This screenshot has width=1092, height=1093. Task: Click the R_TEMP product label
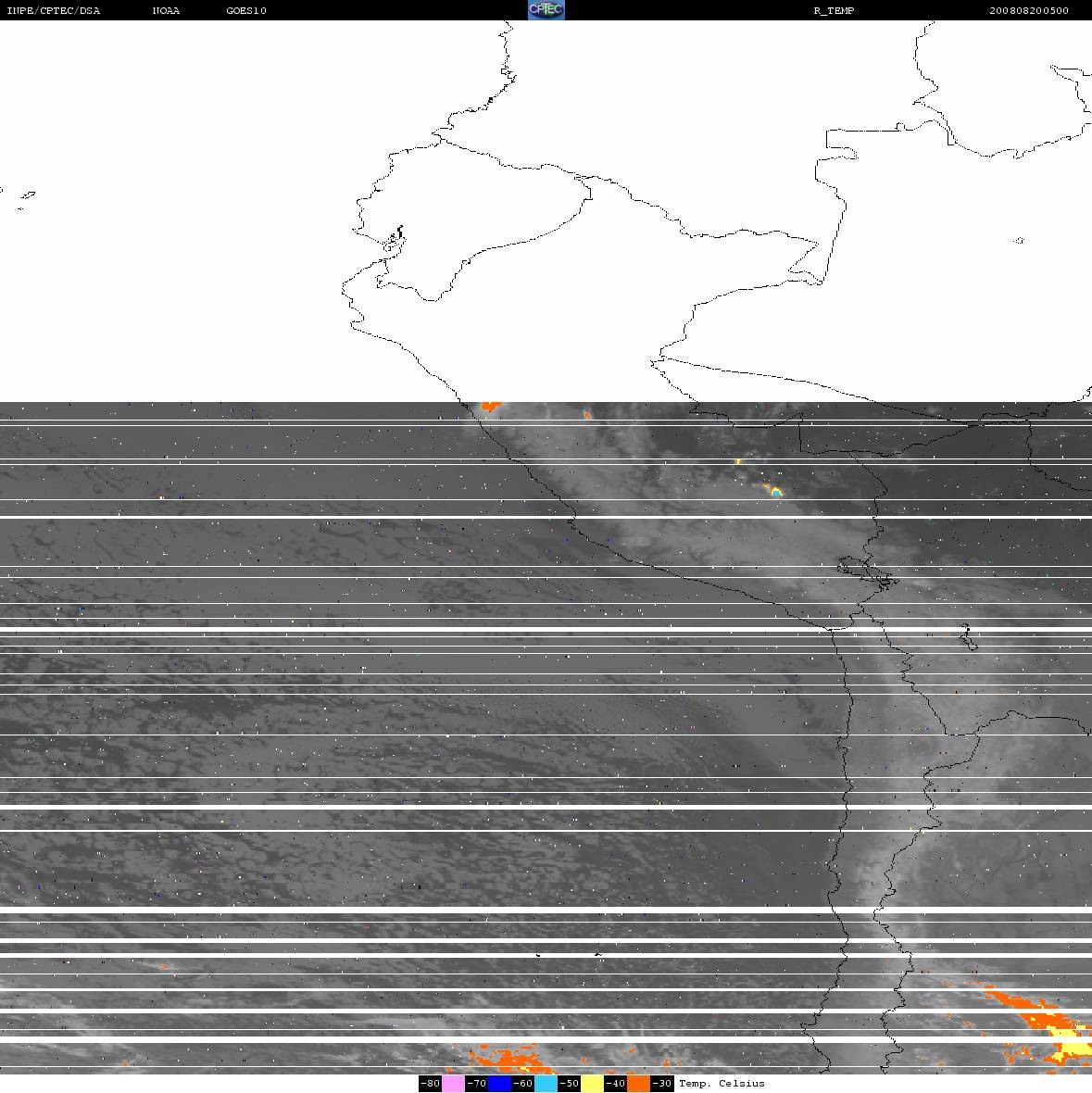tap(834, 10)
